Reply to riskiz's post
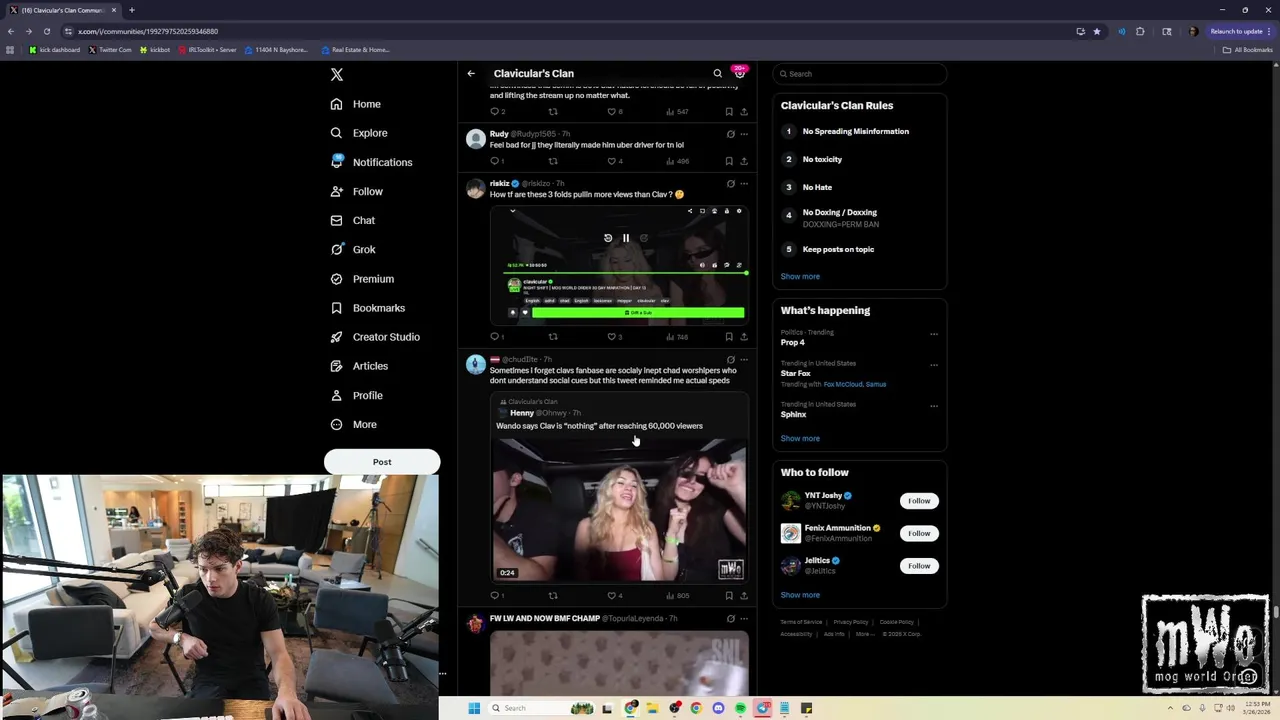The width and height of the screenshot is (1280, 720). point(495,337)
